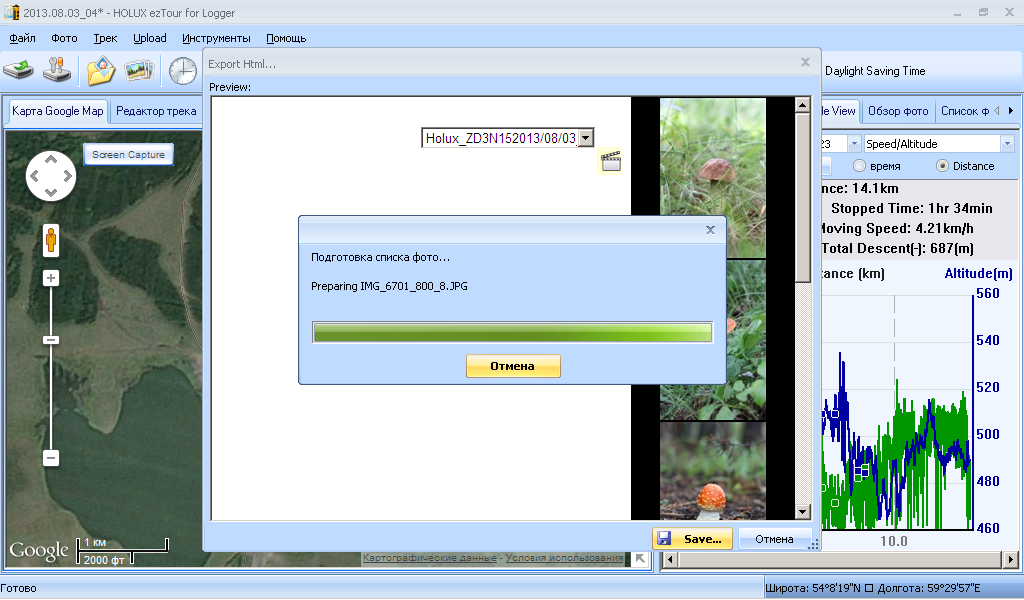Viewport: 1024px width, 600px height.
Task: Open the photo folder toolbar icon
Action: pos(101,71)
